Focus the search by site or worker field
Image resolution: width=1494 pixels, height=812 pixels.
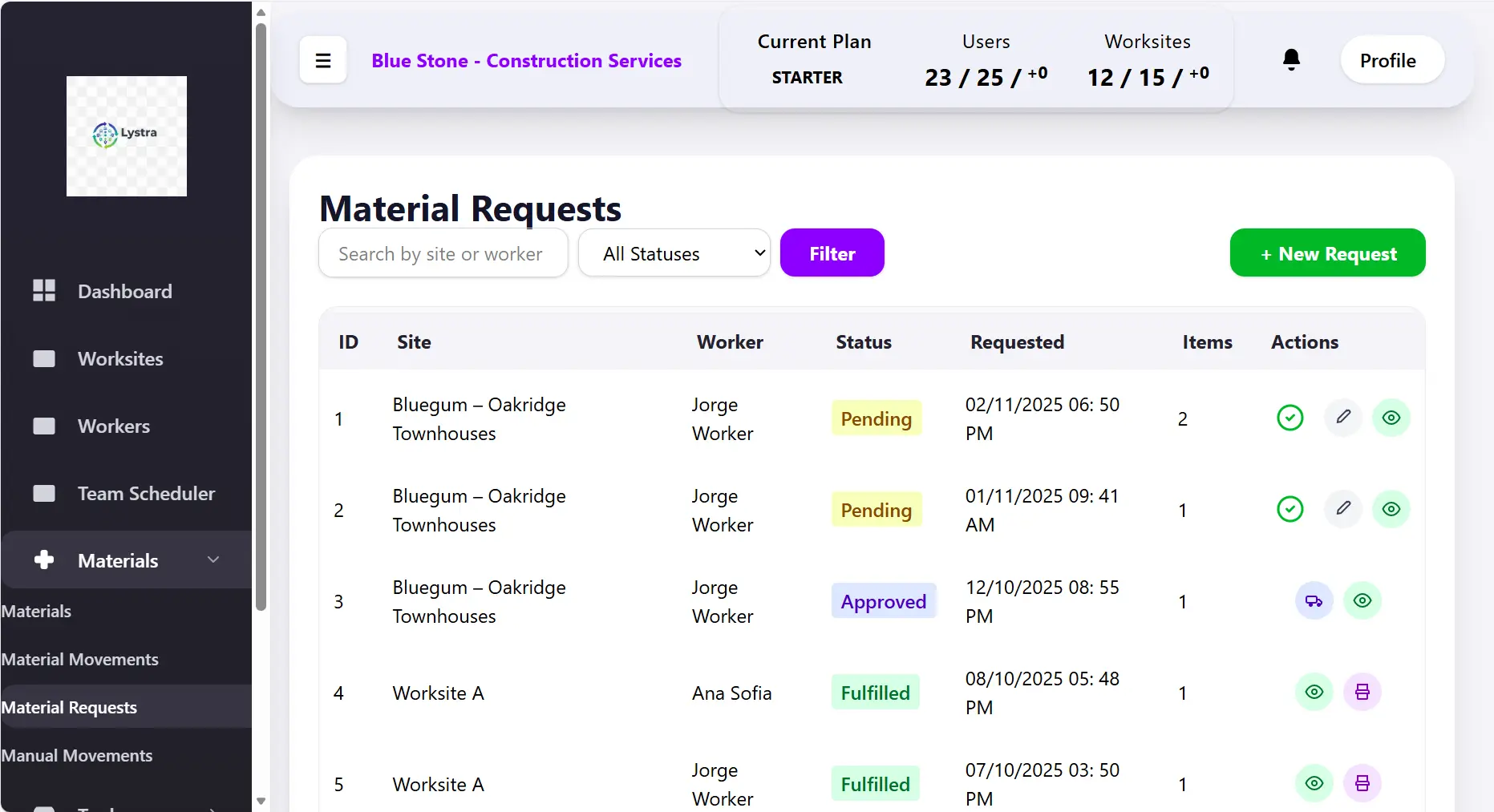[x=443, y=253]
